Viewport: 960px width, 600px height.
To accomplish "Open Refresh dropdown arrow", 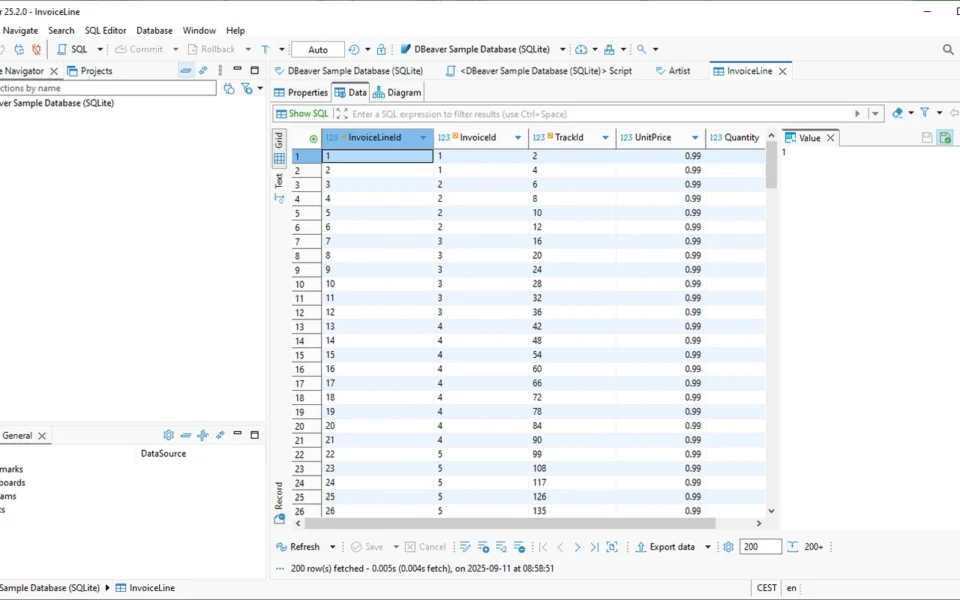I will pos(332,547).
